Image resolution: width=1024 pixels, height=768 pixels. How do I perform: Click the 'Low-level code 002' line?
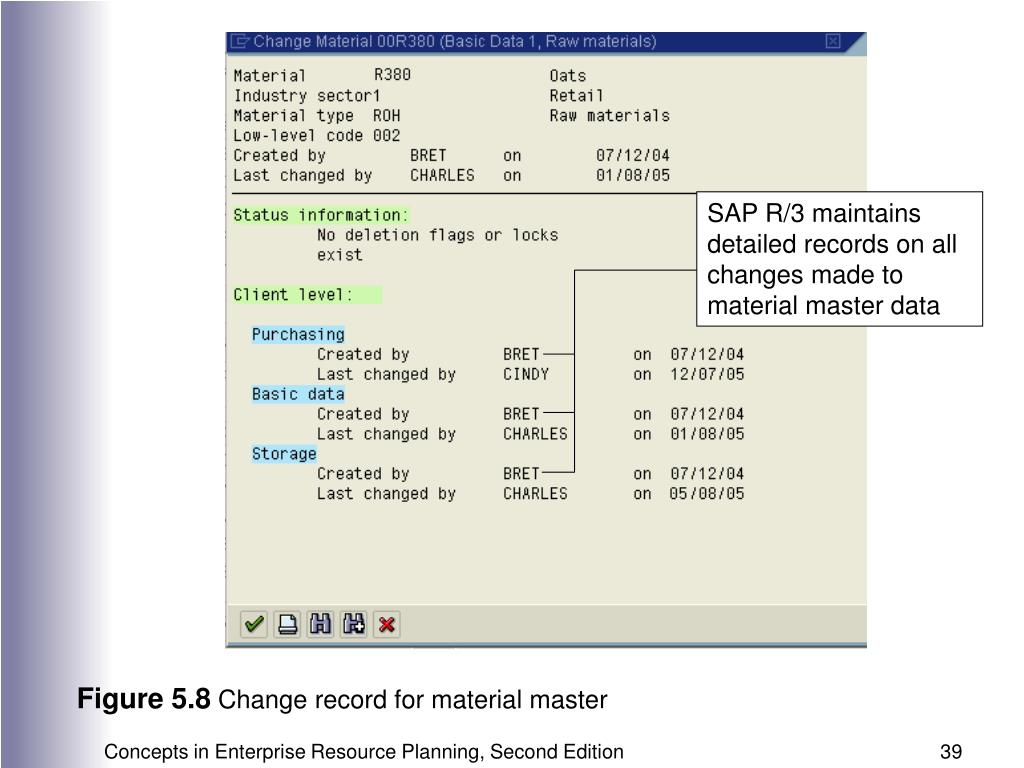(x=317, y=136)
